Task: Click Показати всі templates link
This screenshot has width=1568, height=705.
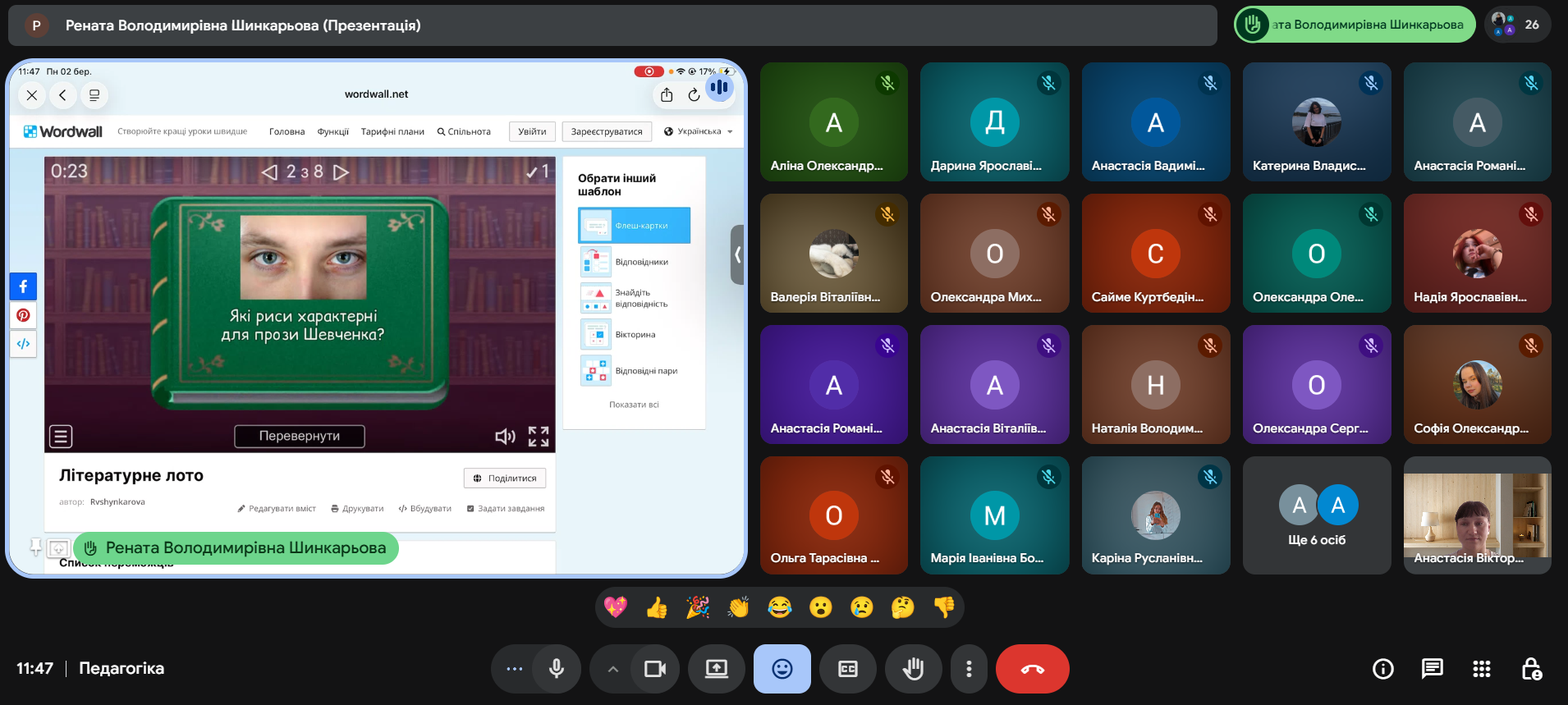Action: click(634, 405)
